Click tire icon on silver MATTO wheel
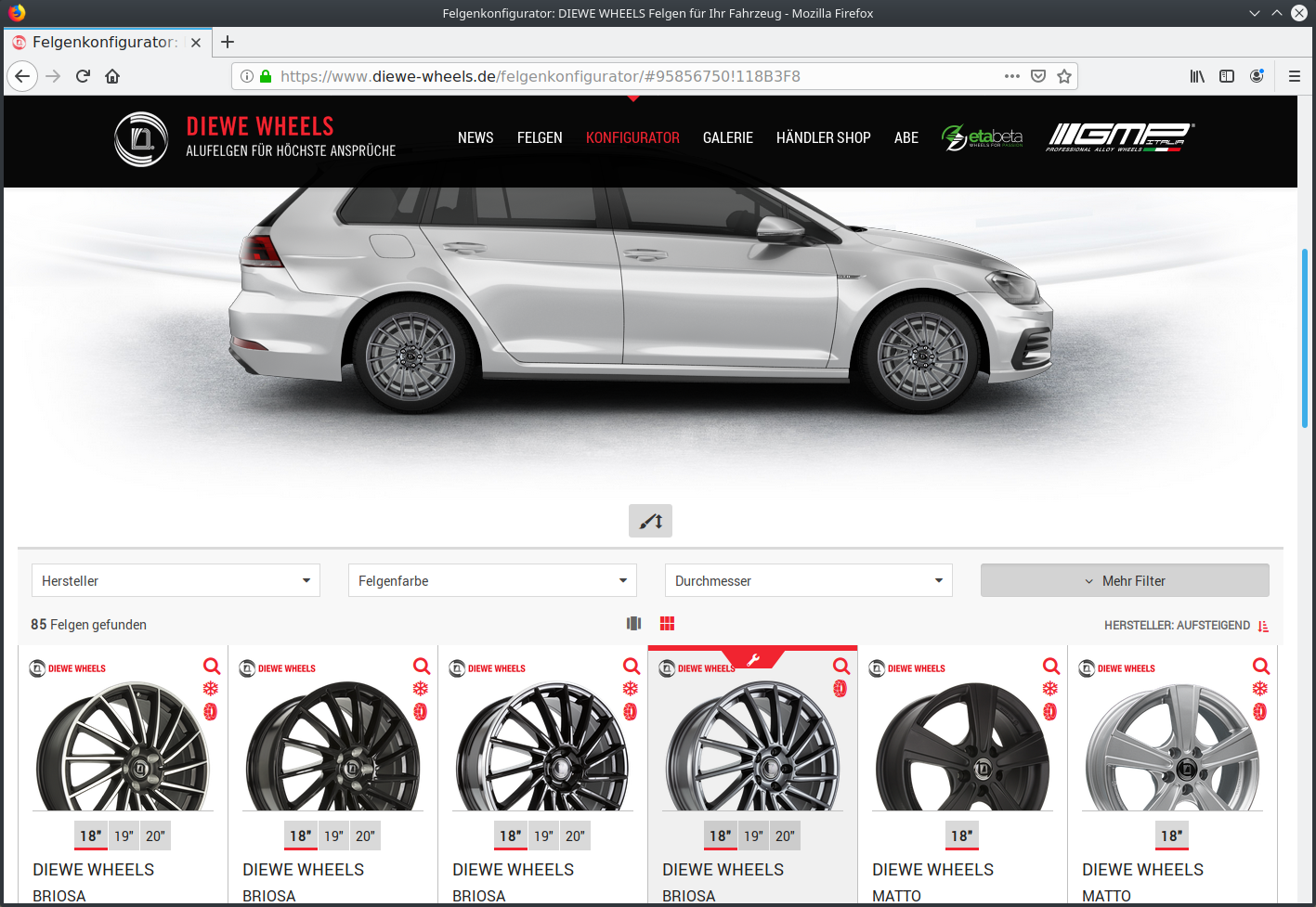This screenshot has height=907, width=1316. tap(1259, 712)
